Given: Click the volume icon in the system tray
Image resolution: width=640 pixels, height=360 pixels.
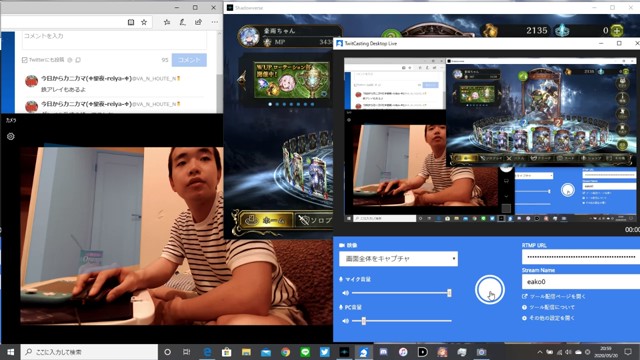Looking at the screenshot, I should 569,352.
